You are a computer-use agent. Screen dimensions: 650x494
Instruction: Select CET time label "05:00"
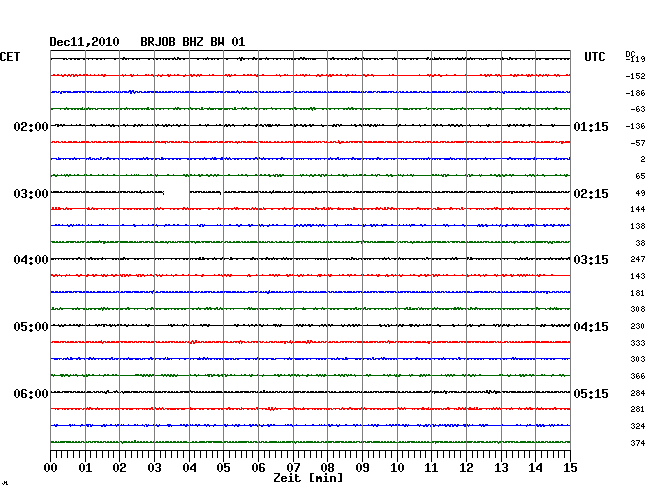coord(31,327)
